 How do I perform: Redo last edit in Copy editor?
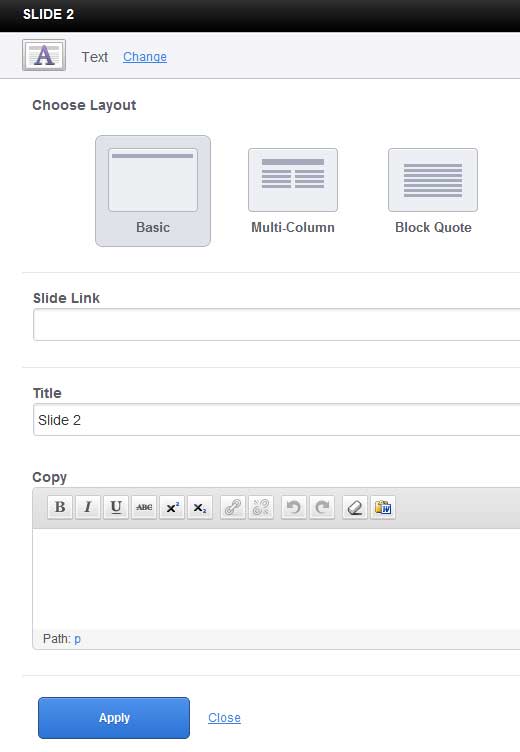pyautogui.click(x=322, y=507)
